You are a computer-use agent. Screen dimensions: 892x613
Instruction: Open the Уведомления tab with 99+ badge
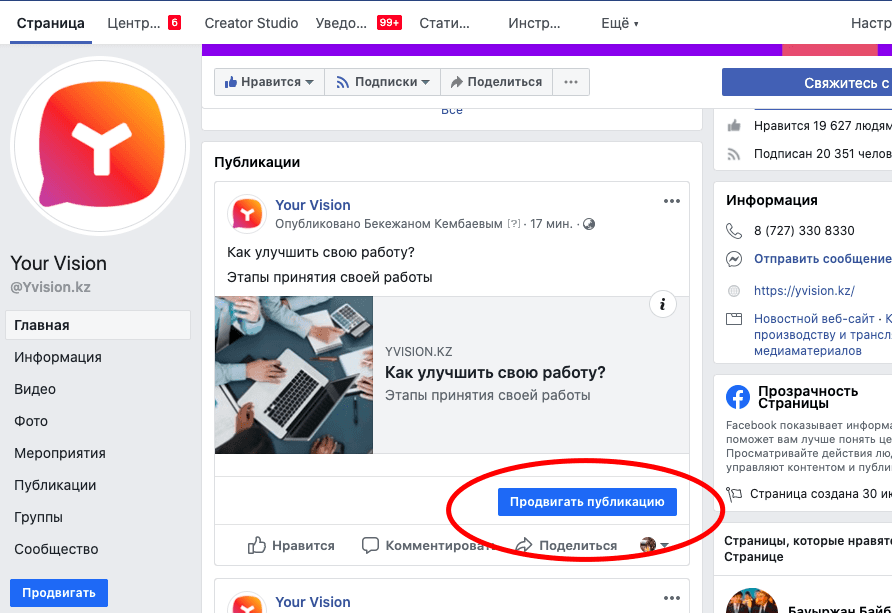[358, 23]
